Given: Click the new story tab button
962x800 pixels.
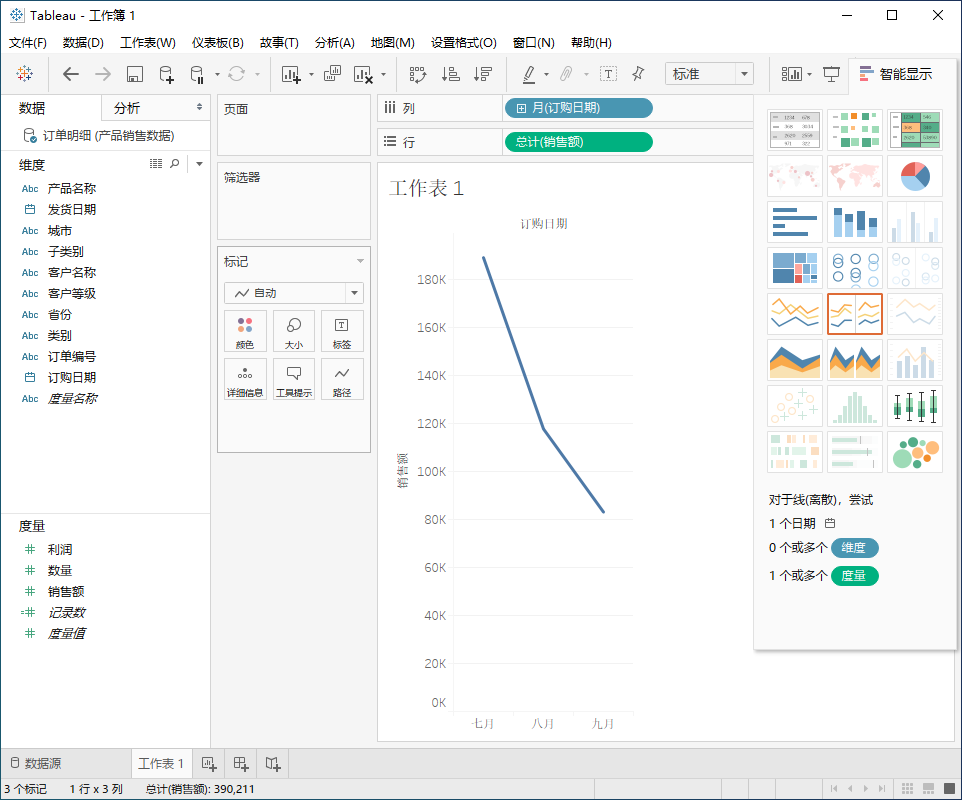Looking at the screenshot, I should [273, 764].
